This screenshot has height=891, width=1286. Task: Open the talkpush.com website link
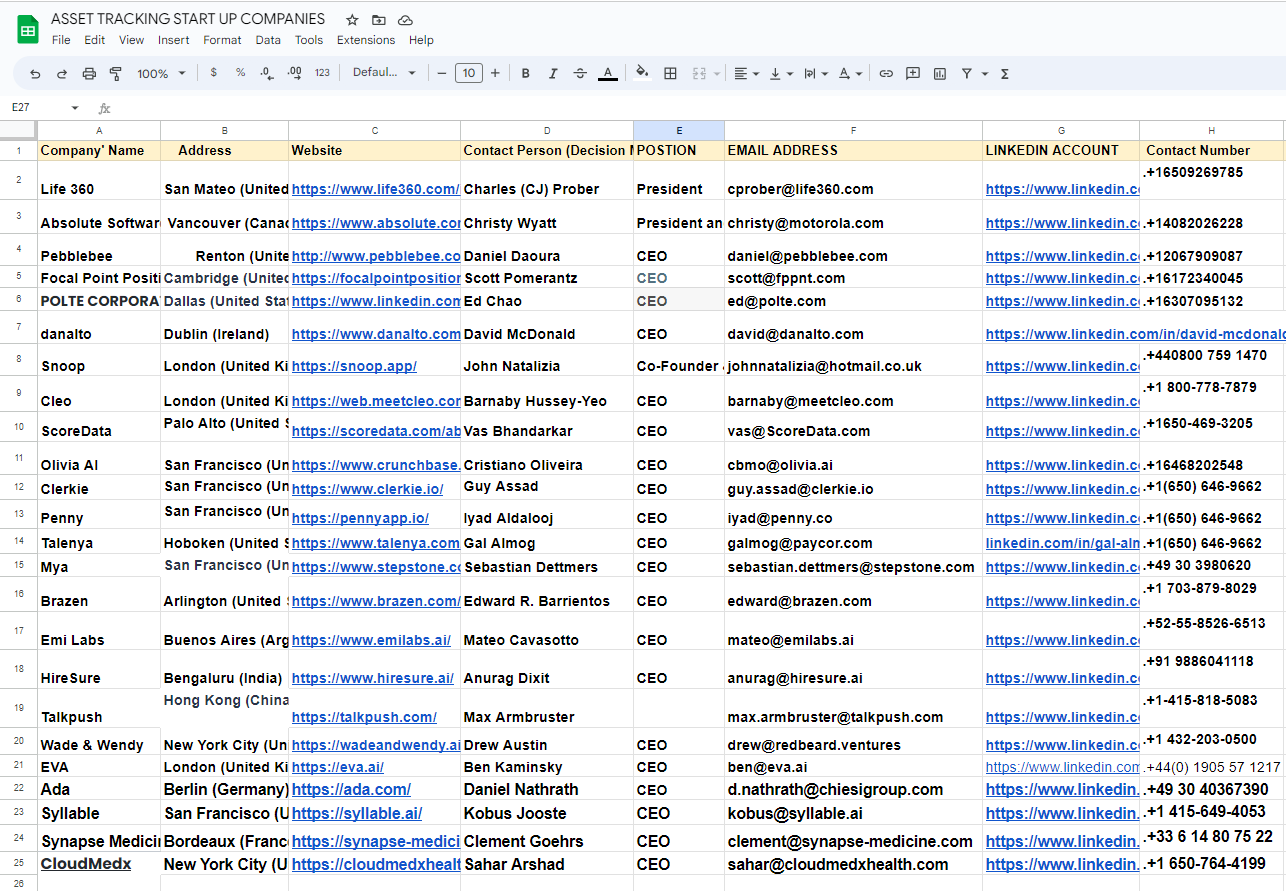364,717
